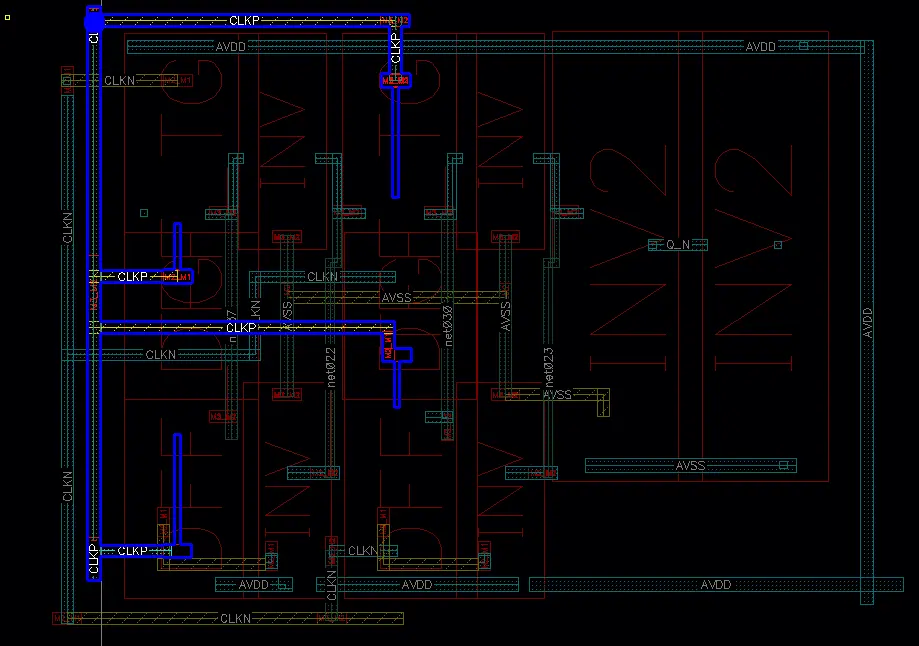Click the horizontal AVSS label between net022 and net030
Viewport: 919px width, 646px height.
(396, 298)
